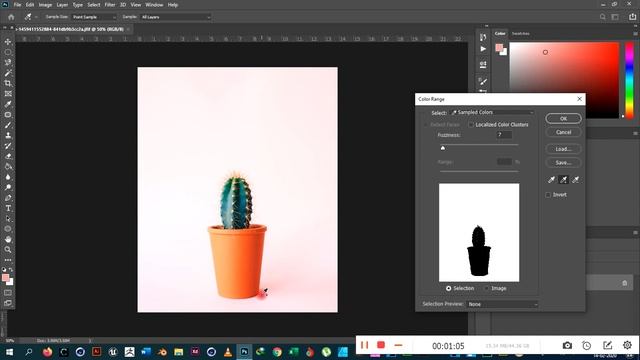Image resolution: width=640 pixels, height=360 pixels.
Task: Pause the screen recording
Action: click(x=364, y=345)
